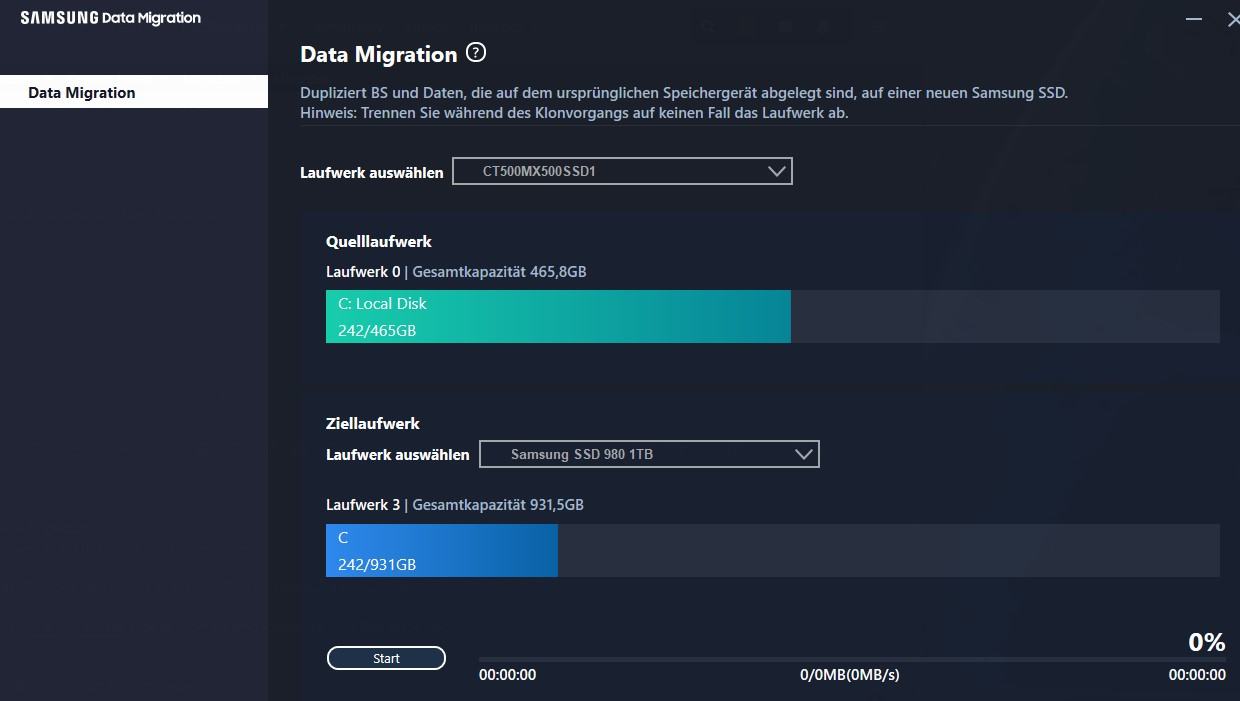This screenshot has height=701, width=1240.
Task: Click the 0% progress percentage
Action: point(1207,642)
